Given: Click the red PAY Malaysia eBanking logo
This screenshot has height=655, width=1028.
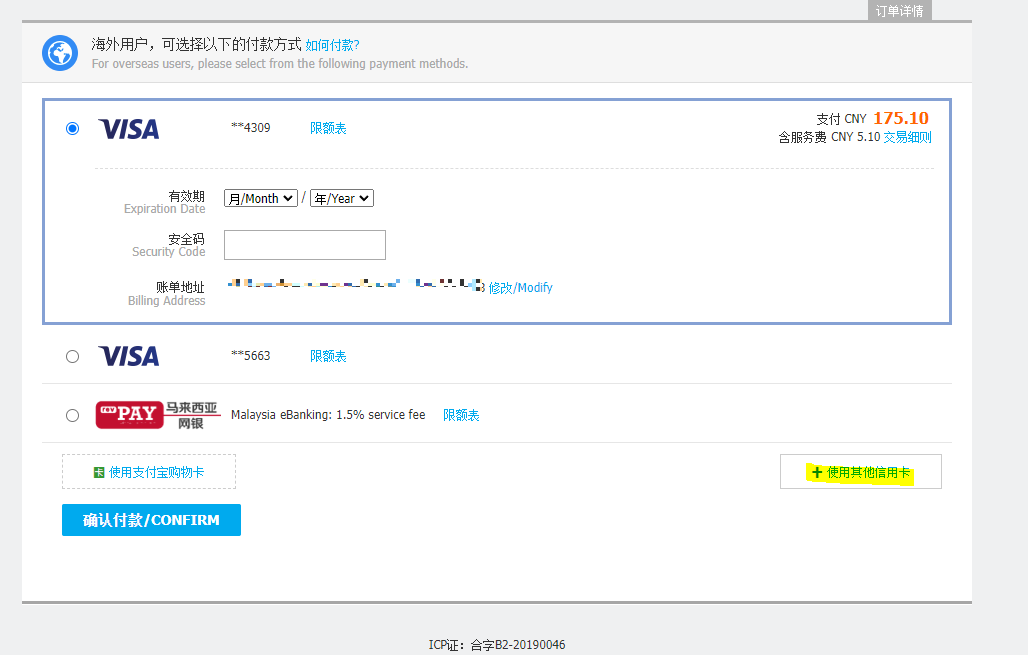Looking at the screenshot, I should coord(129,415).
